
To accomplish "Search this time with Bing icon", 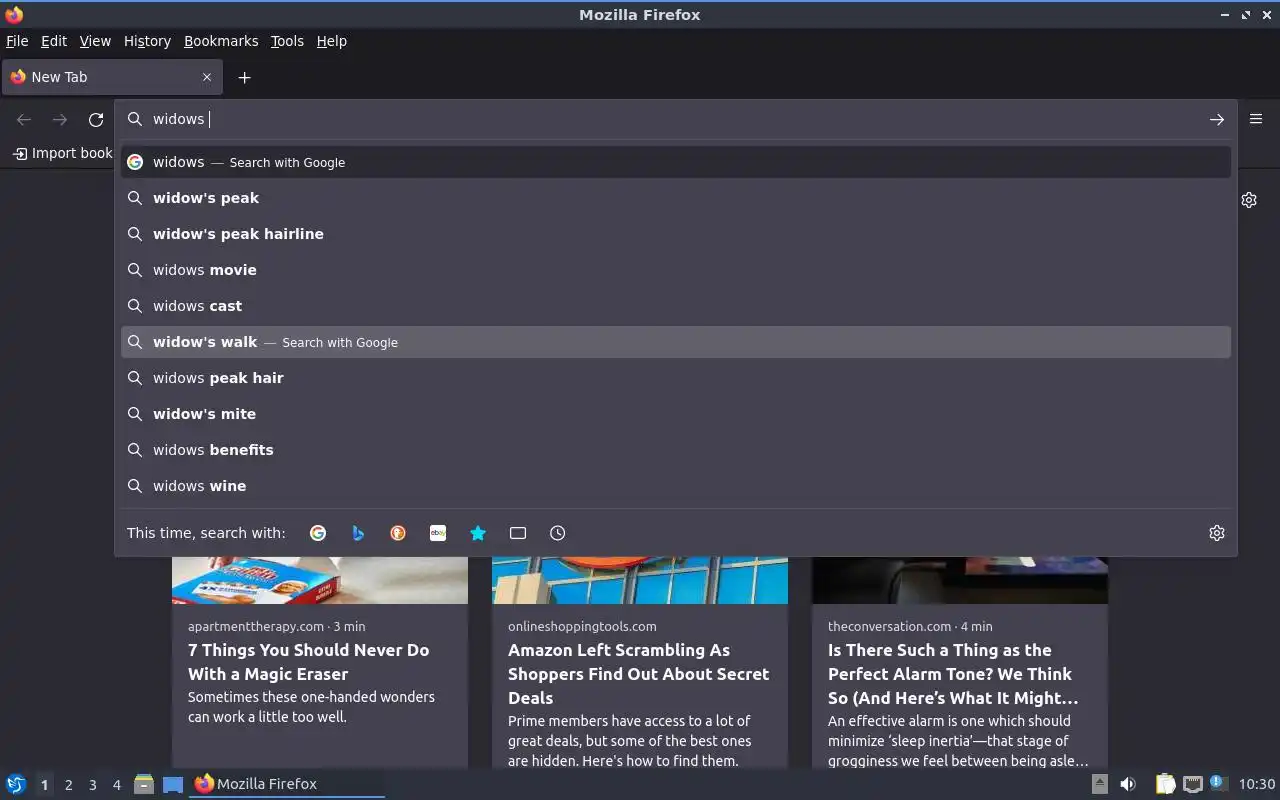I will coord(358,533).
